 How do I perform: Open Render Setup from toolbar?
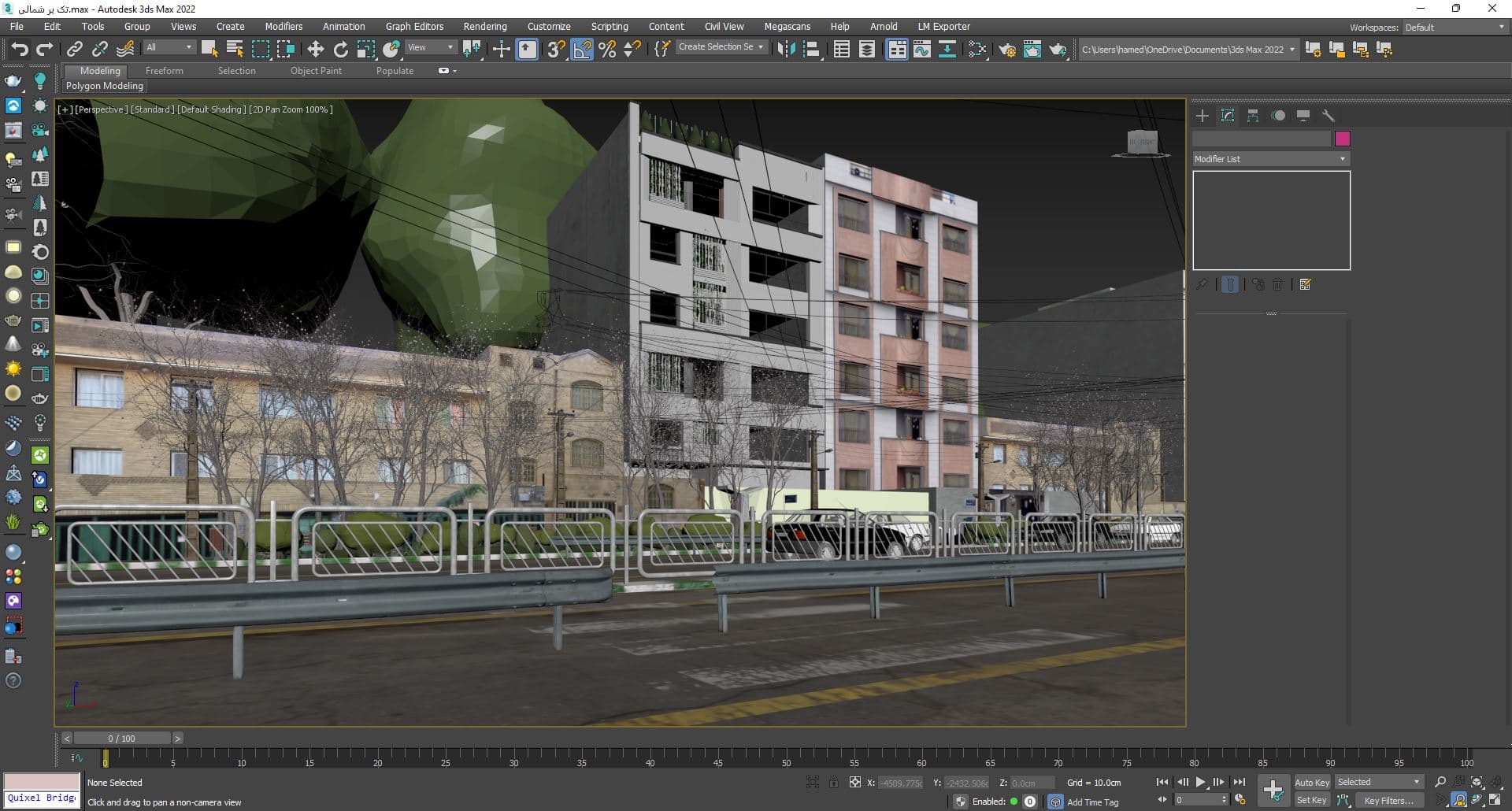tap(1007, 50)
